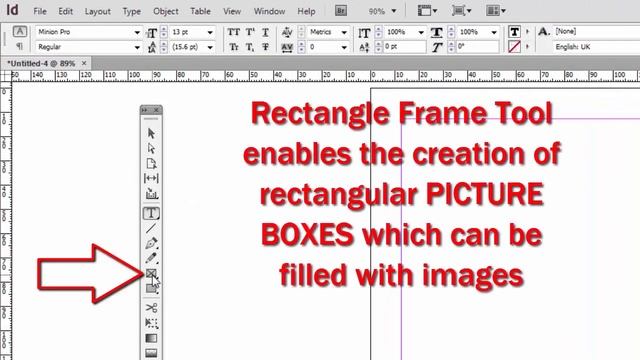Viewport: 640px width, 360px height.
Task: Select the Free Transform tool
Action: [x=151, y=323]
